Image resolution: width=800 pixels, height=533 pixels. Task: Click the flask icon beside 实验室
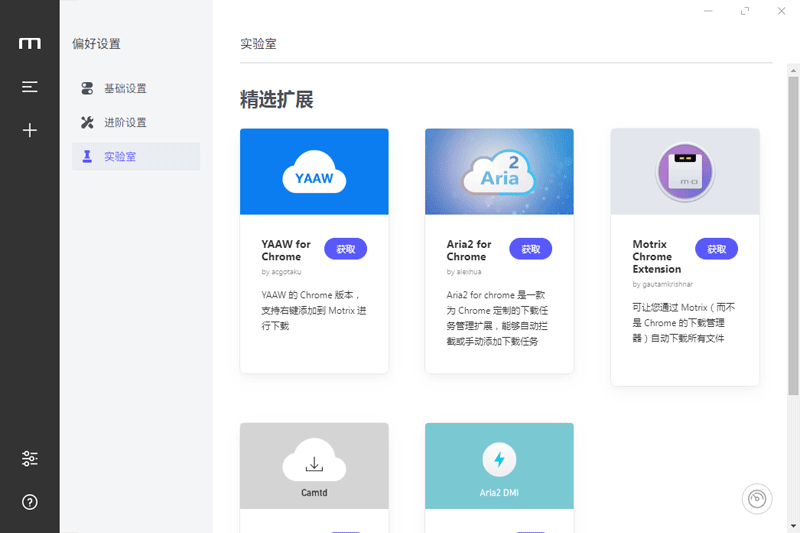87,156
